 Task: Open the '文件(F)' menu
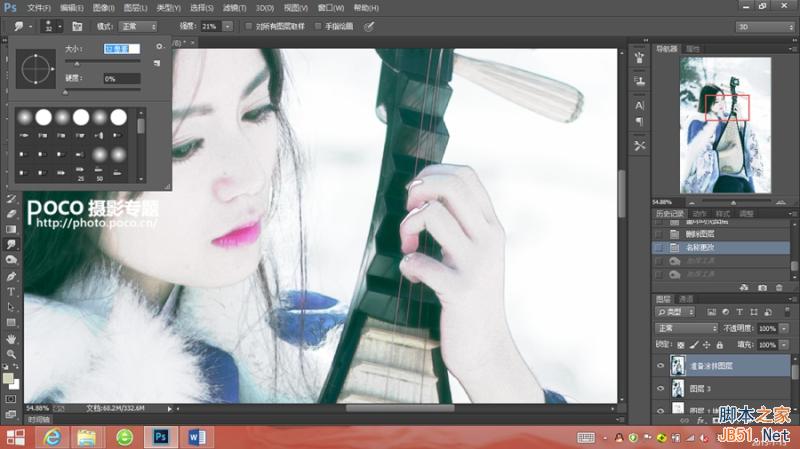[39, 8]
